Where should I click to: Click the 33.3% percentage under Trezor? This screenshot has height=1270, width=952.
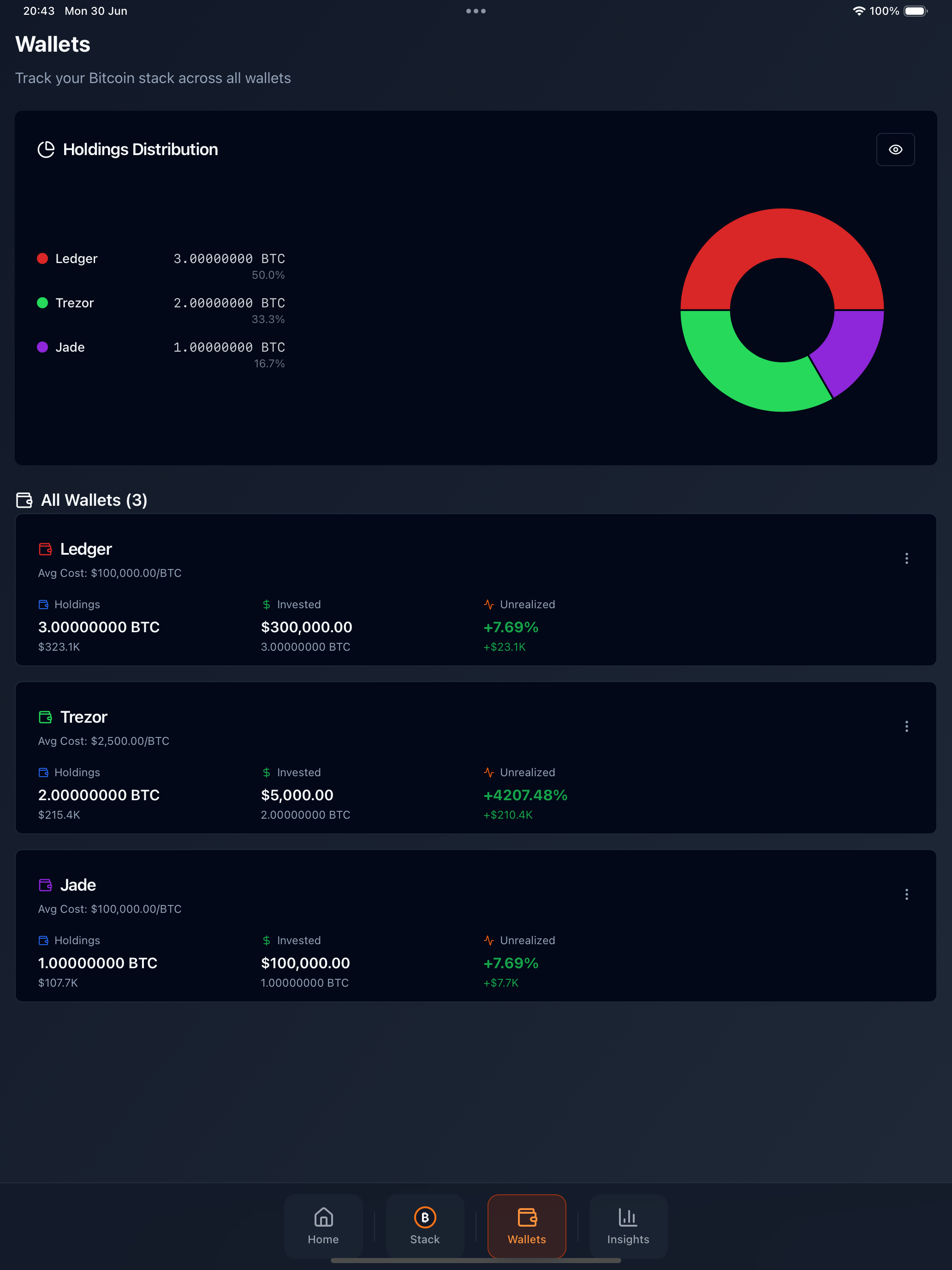click(268, 319)
